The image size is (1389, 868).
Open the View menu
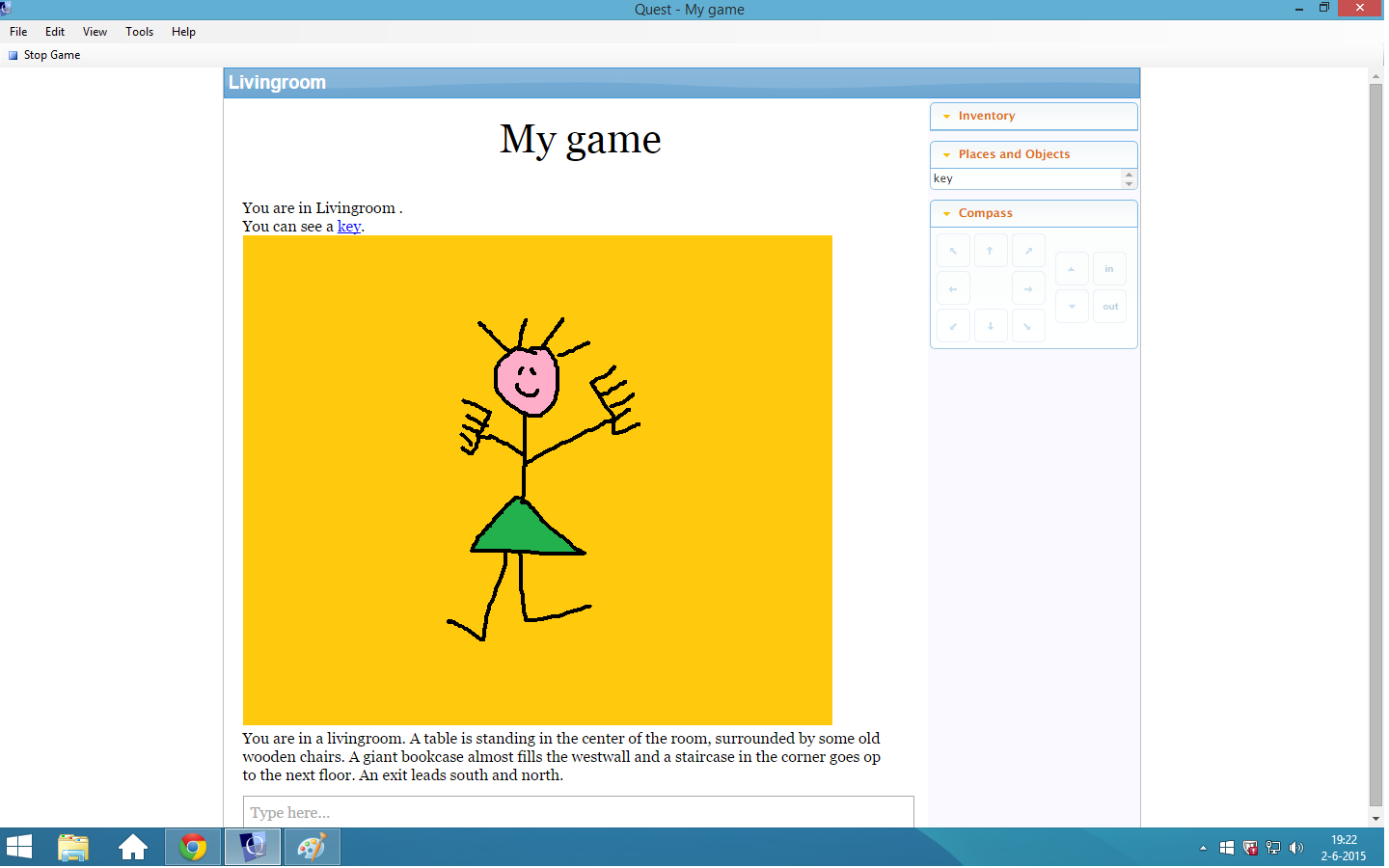[94, 31]
